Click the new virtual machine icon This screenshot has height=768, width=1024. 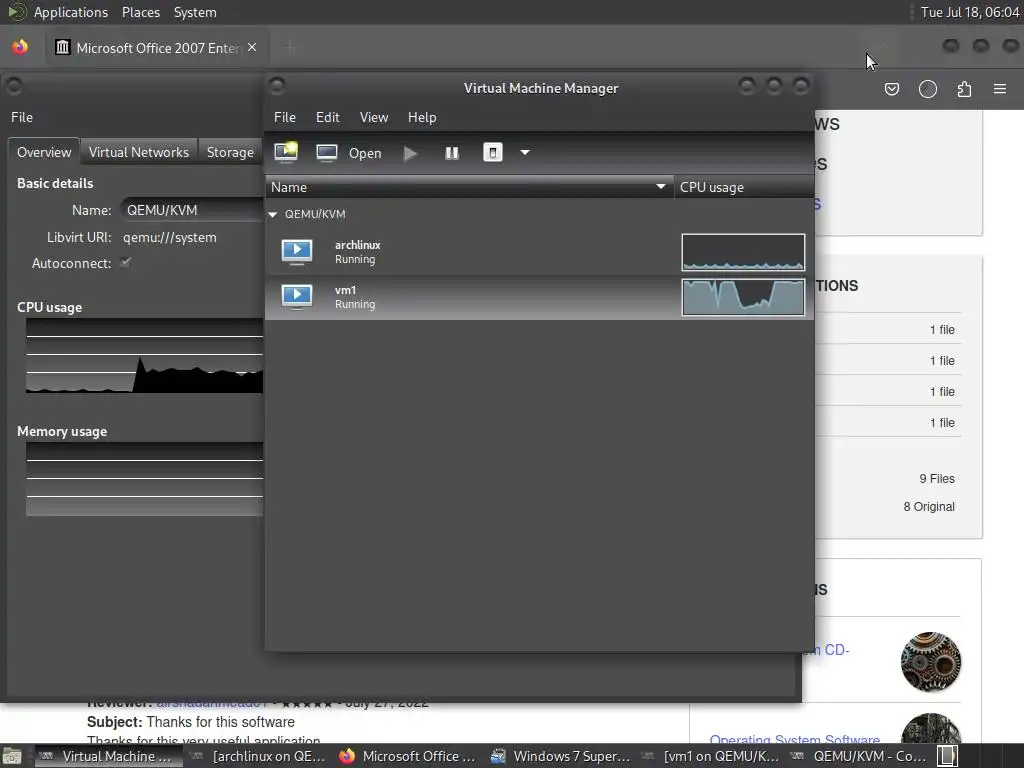[x=286, y=153]
